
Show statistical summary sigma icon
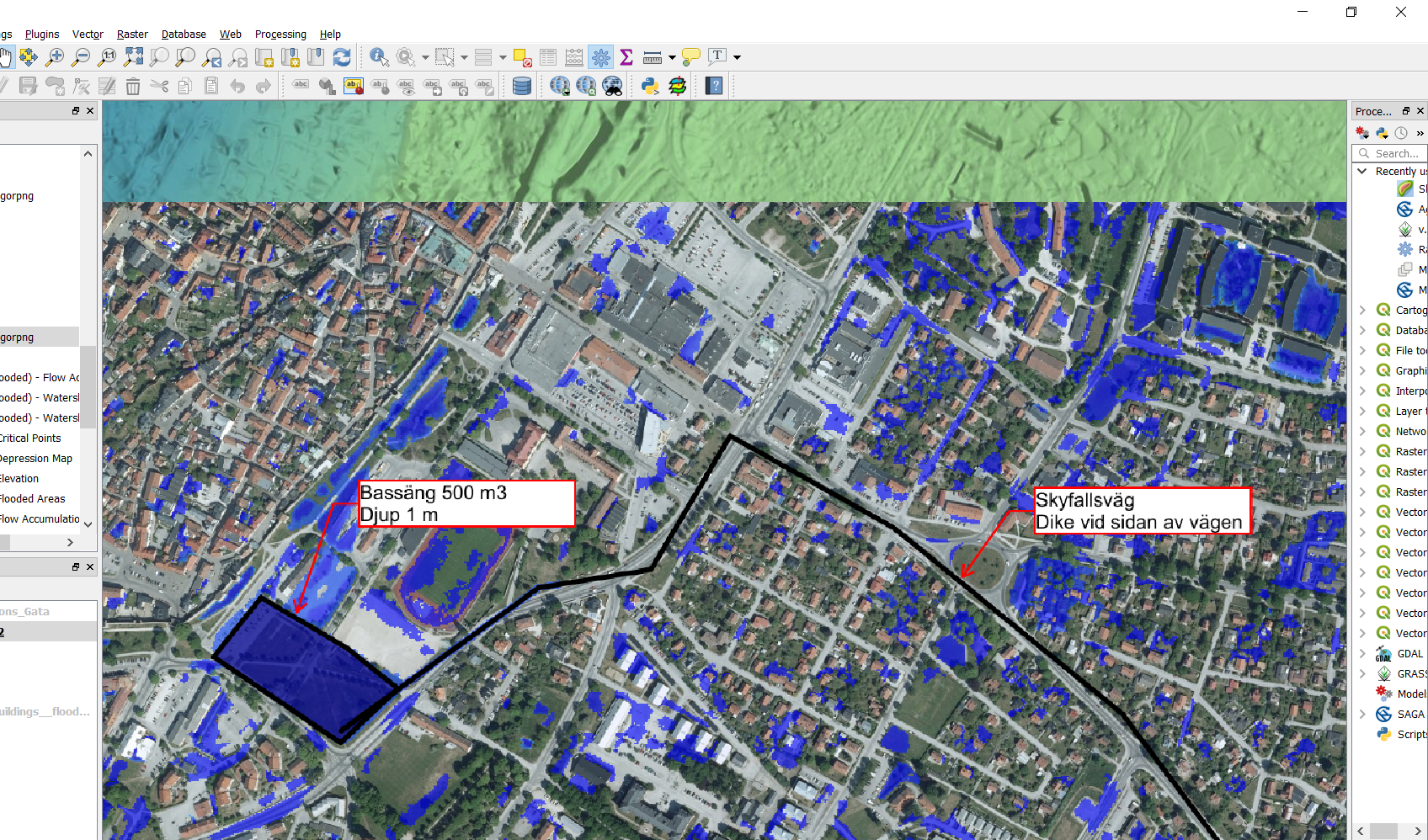point(626,57)
